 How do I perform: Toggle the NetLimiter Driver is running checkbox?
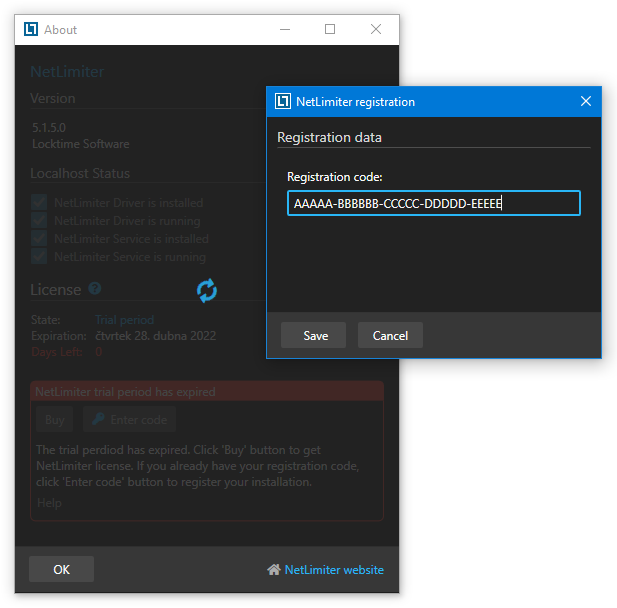[x=40, y=221]
